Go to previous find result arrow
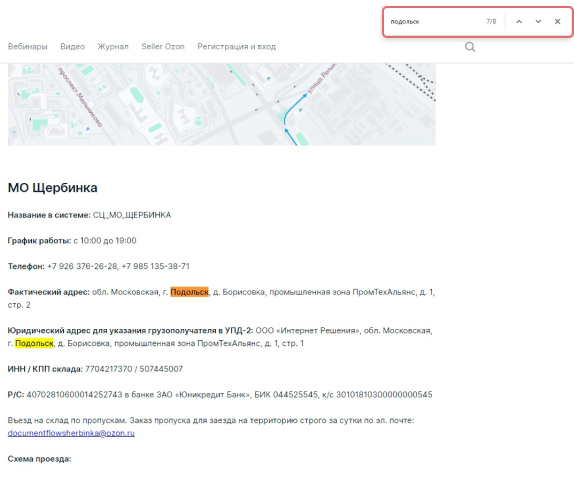 [x=519, y=22]
